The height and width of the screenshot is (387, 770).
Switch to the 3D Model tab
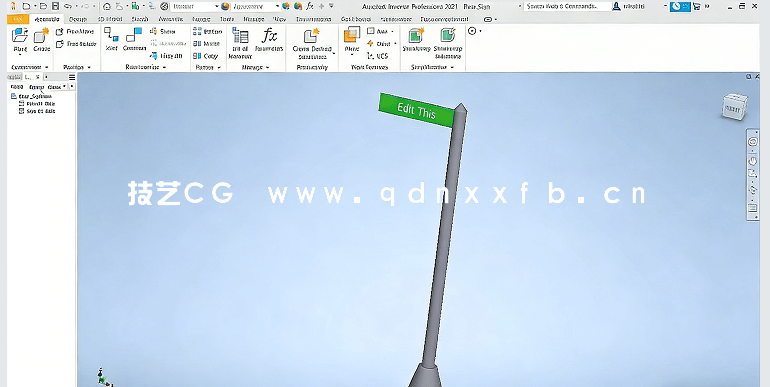[110, 19]
